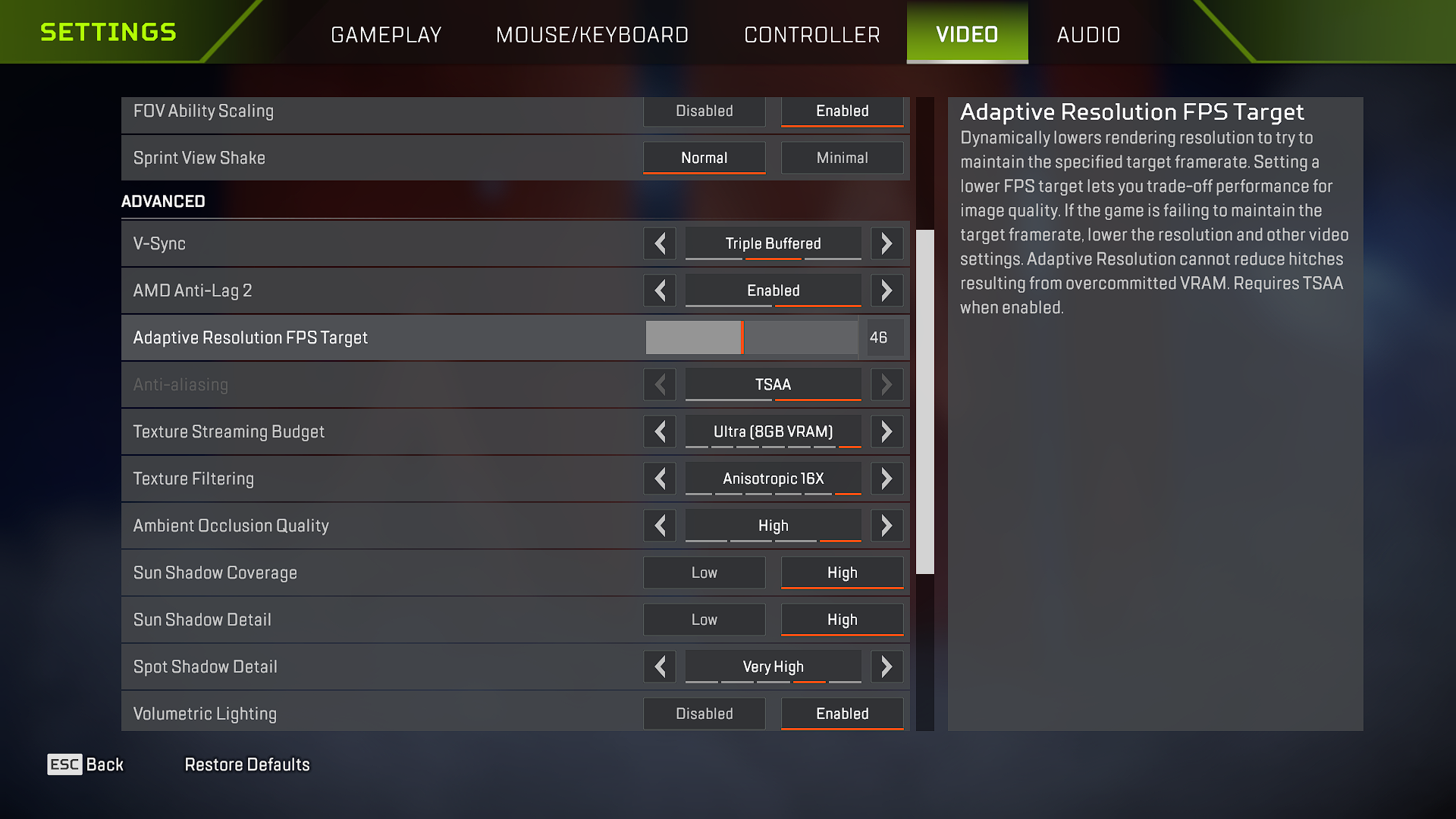This screenshot has height=819, width=1456.
Task: Disable Volumetric Lighting
Action: [704, 714]
